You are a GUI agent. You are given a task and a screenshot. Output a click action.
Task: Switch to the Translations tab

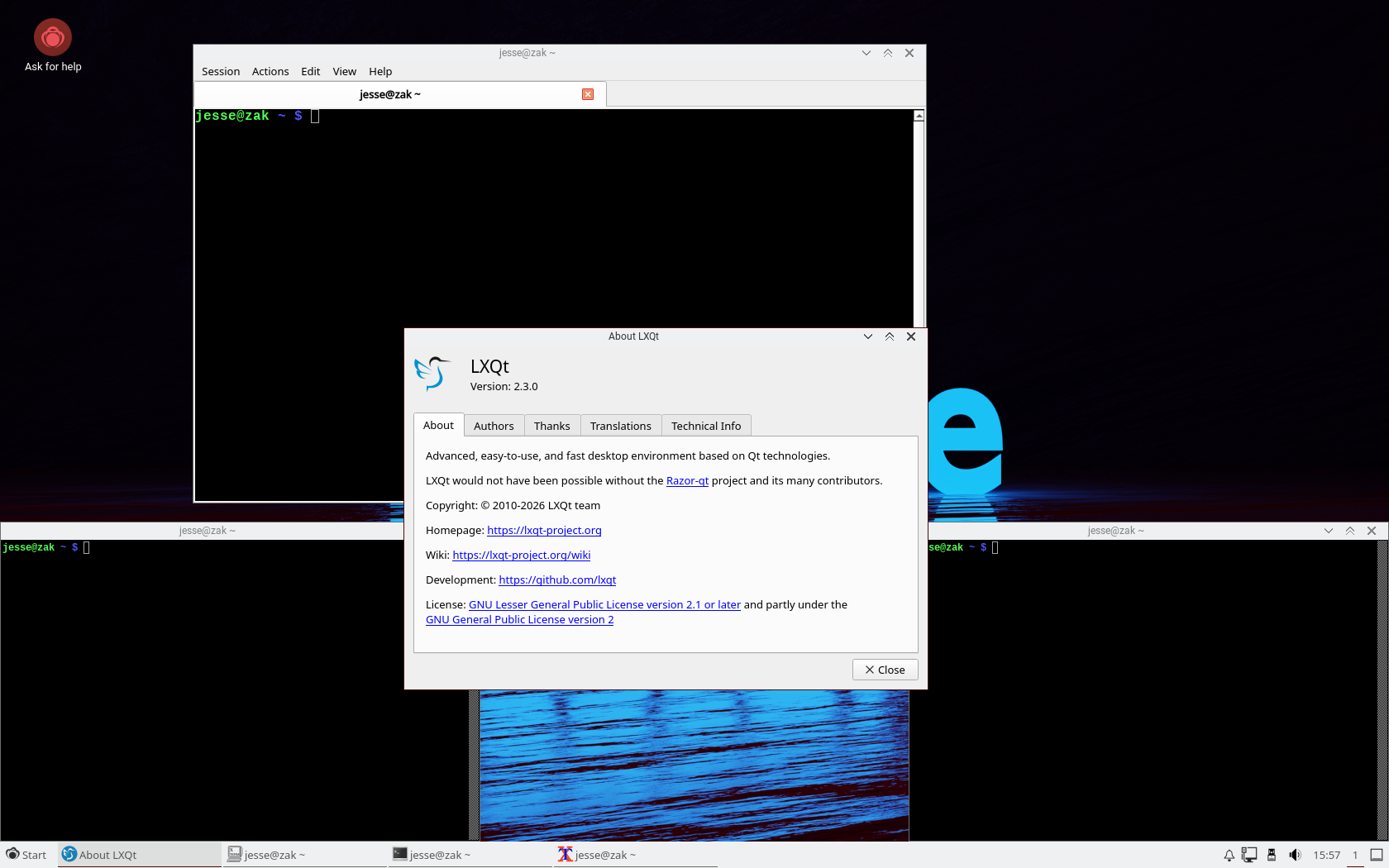(x=621, y=426)
